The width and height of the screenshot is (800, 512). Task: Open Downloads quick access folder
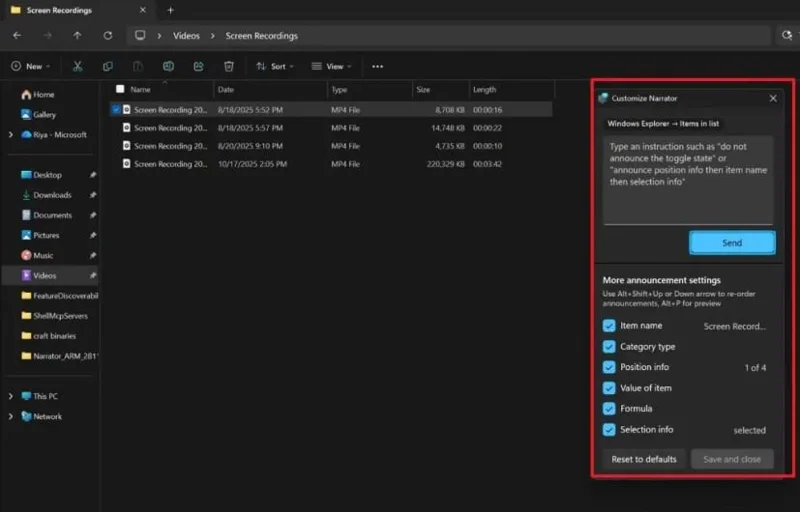coord(46,195)
